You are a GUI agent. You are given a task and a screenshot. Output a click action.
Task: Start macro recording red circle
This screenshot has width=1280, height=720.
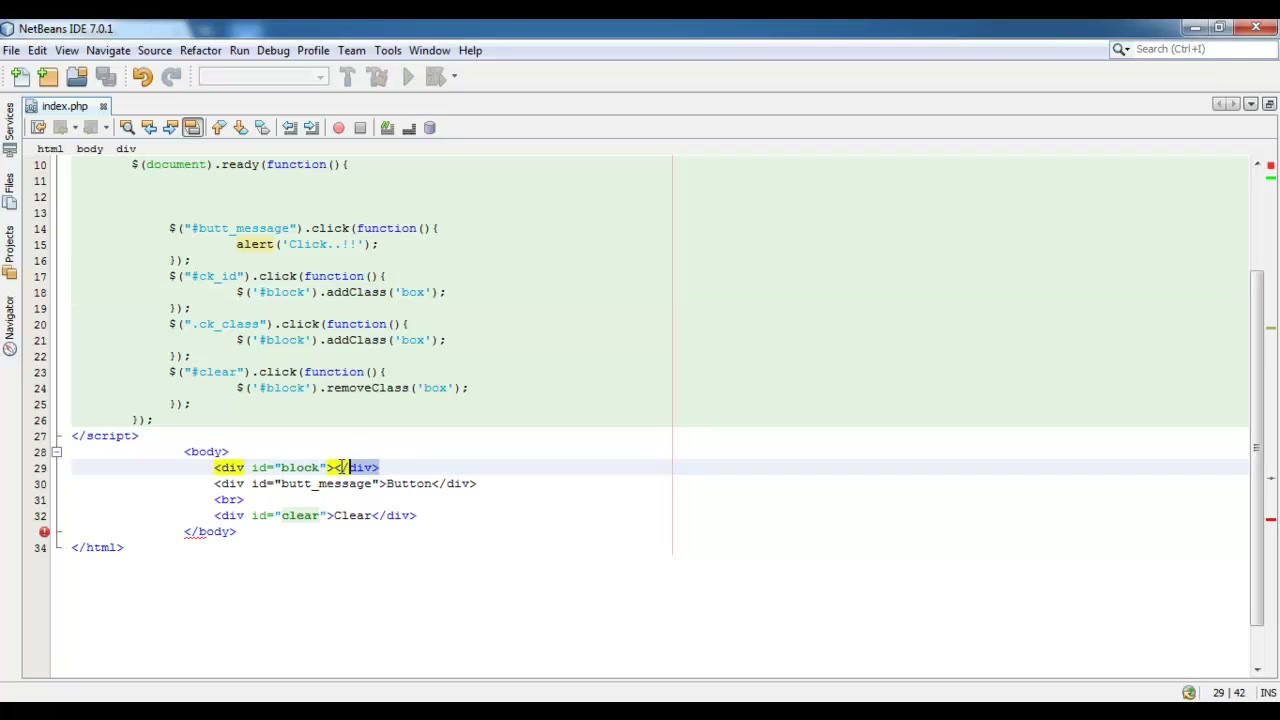[338, 128]
